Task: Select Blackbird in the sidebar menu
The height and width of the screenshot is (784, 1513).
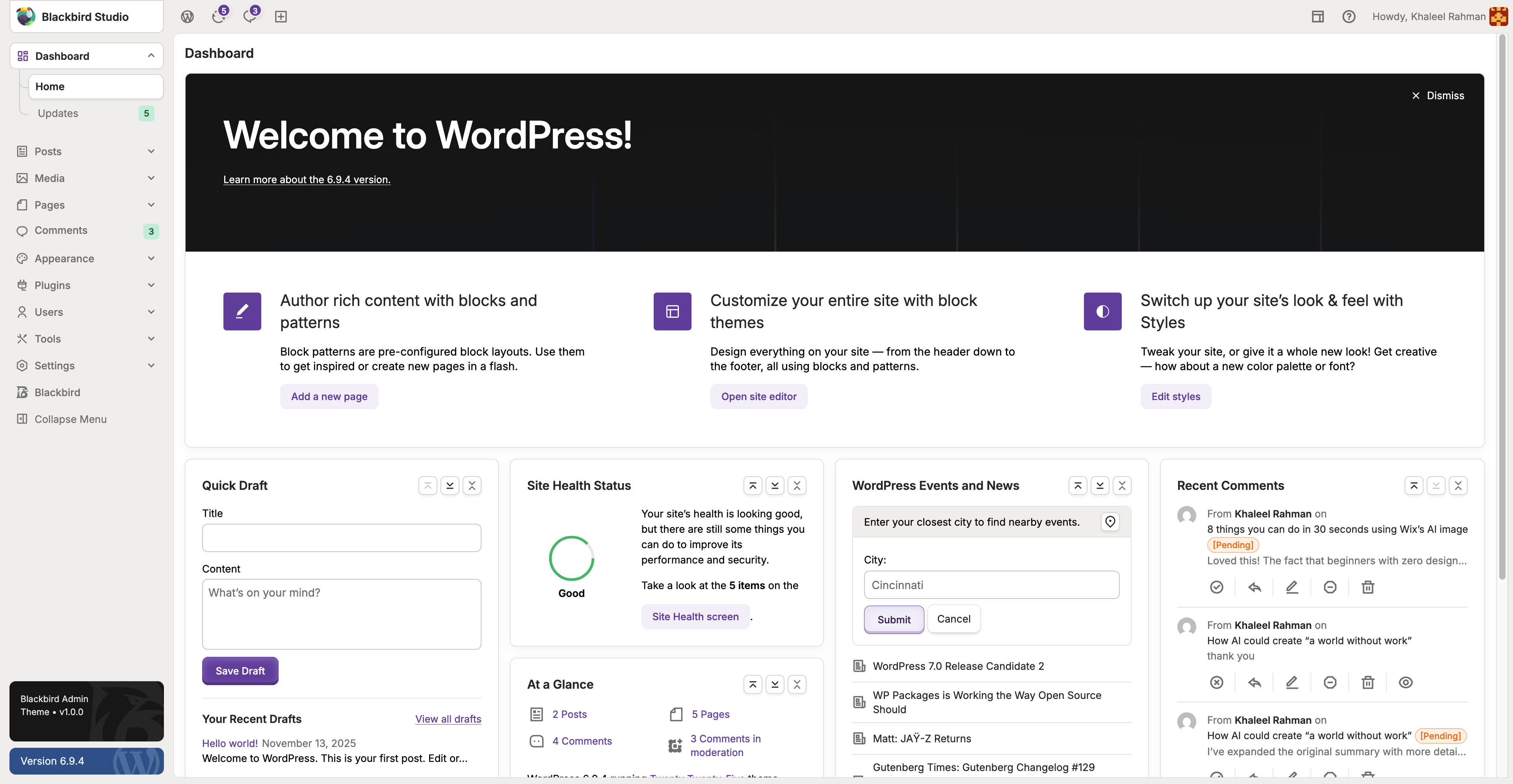Action: pos(57,392)
